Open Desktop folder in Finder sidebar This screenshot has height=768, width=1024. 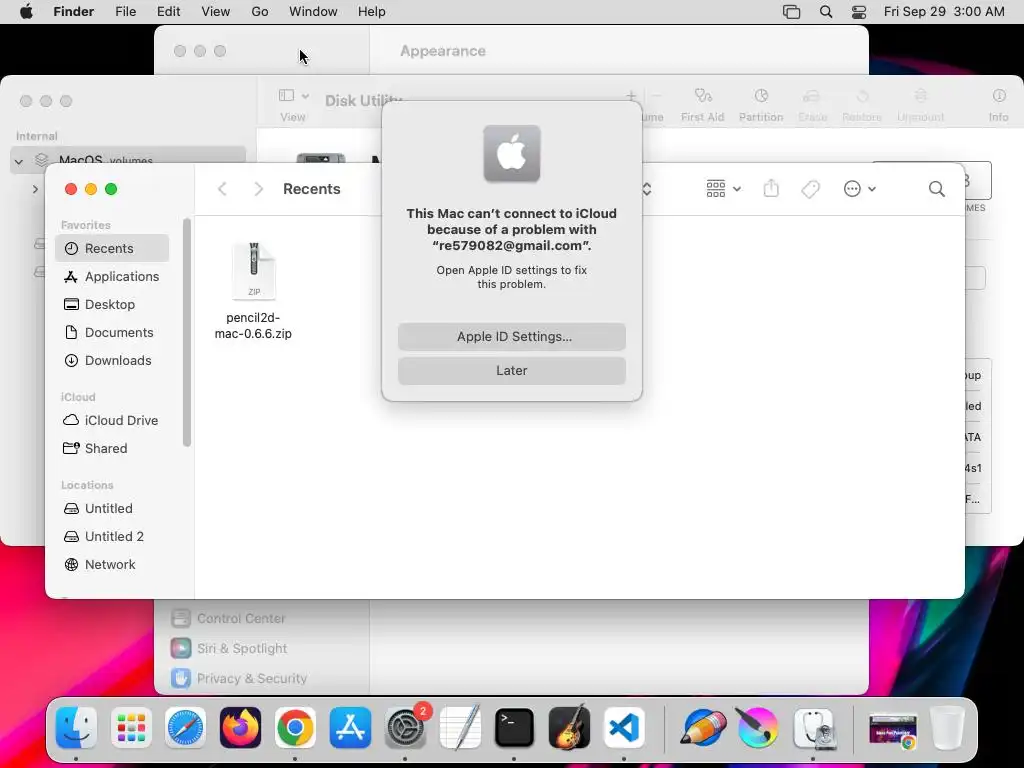click(x=112, y=304)
